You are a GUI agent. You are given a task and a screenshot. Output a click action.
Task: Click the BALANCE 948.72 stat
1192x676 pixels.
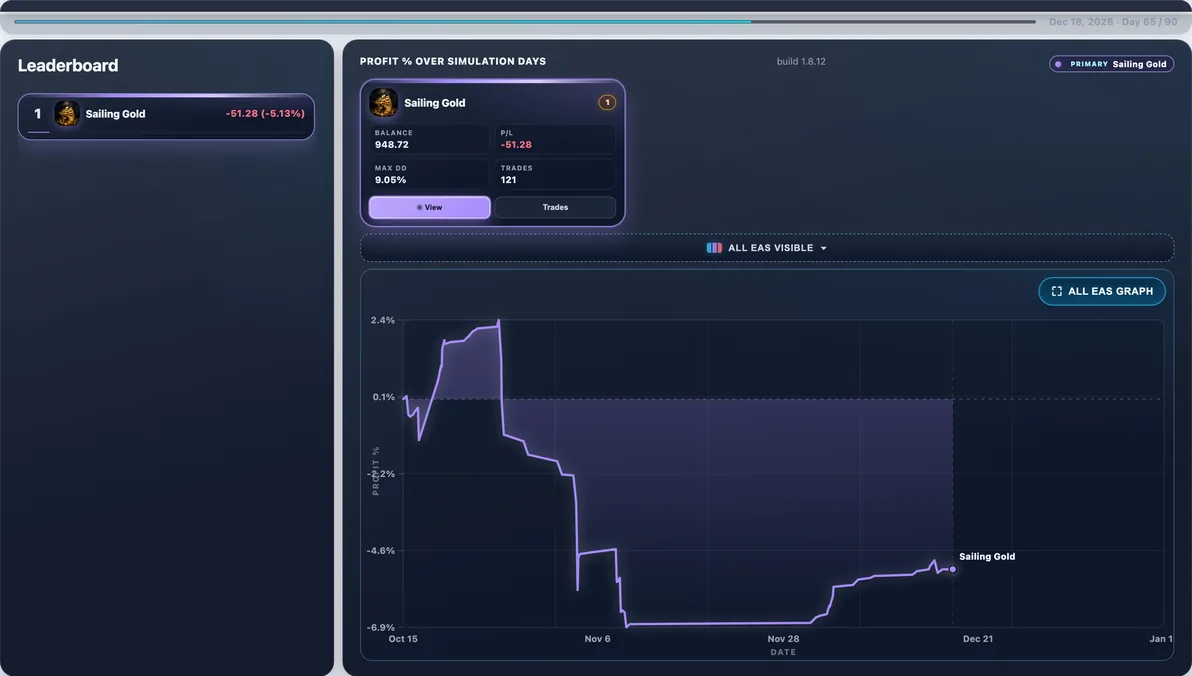(x=429, y=139)
